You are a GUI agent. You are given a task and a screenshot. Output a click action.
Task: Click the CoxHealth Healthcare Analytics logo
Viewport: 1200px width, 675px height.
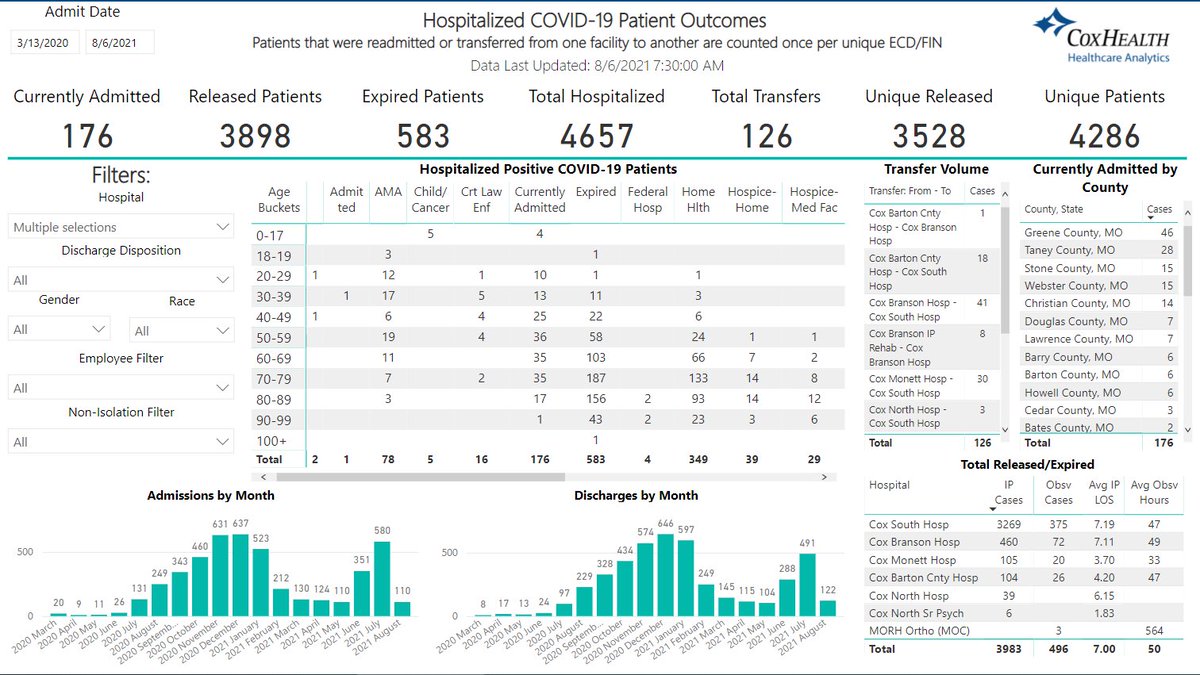pyautogui.click(x=1102, y=36)
